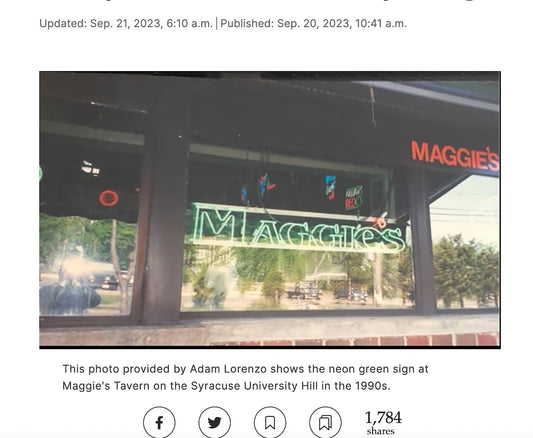533x438 pixels.
Task: Bookmark this article with the single-bookmark icon
Action: coord(270,422)
